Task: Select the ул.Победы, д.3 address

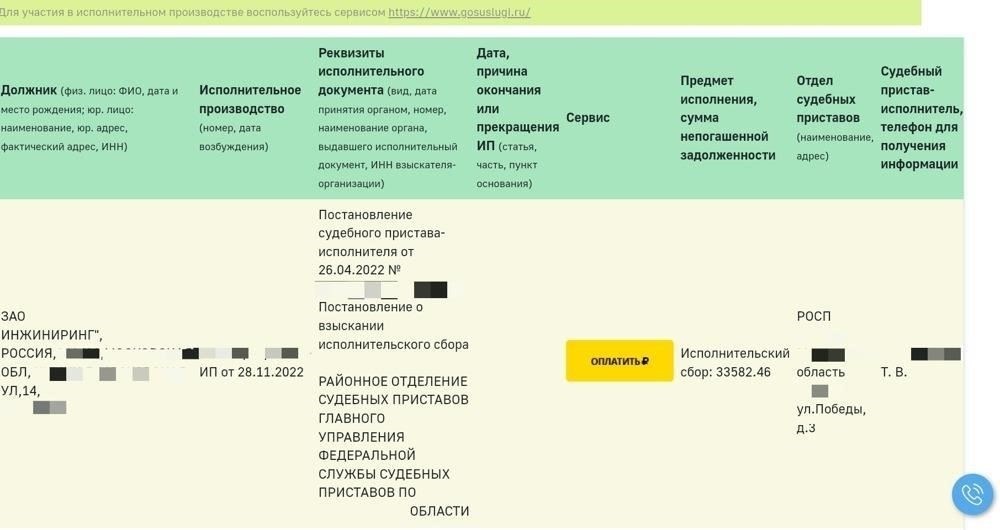Action: pyautogui.click(x=831, y=418)
